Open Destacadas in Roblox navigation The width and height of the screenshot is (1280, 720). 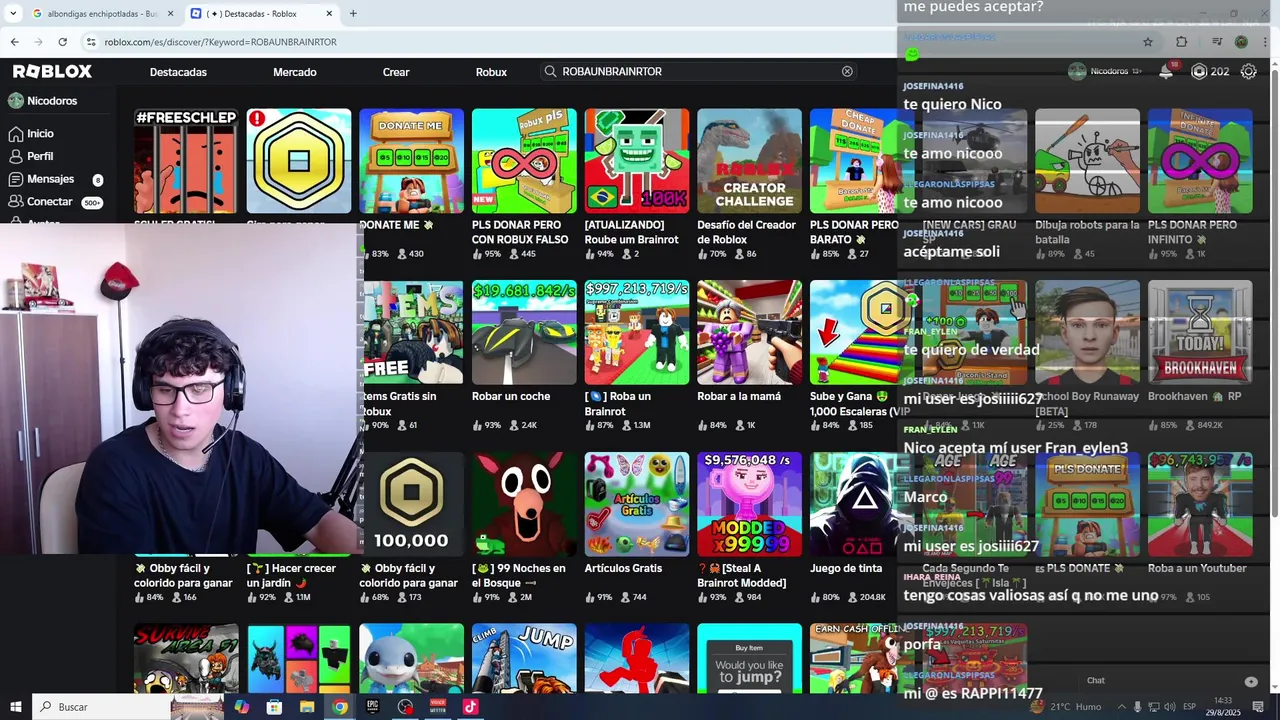tap(178, 72)
